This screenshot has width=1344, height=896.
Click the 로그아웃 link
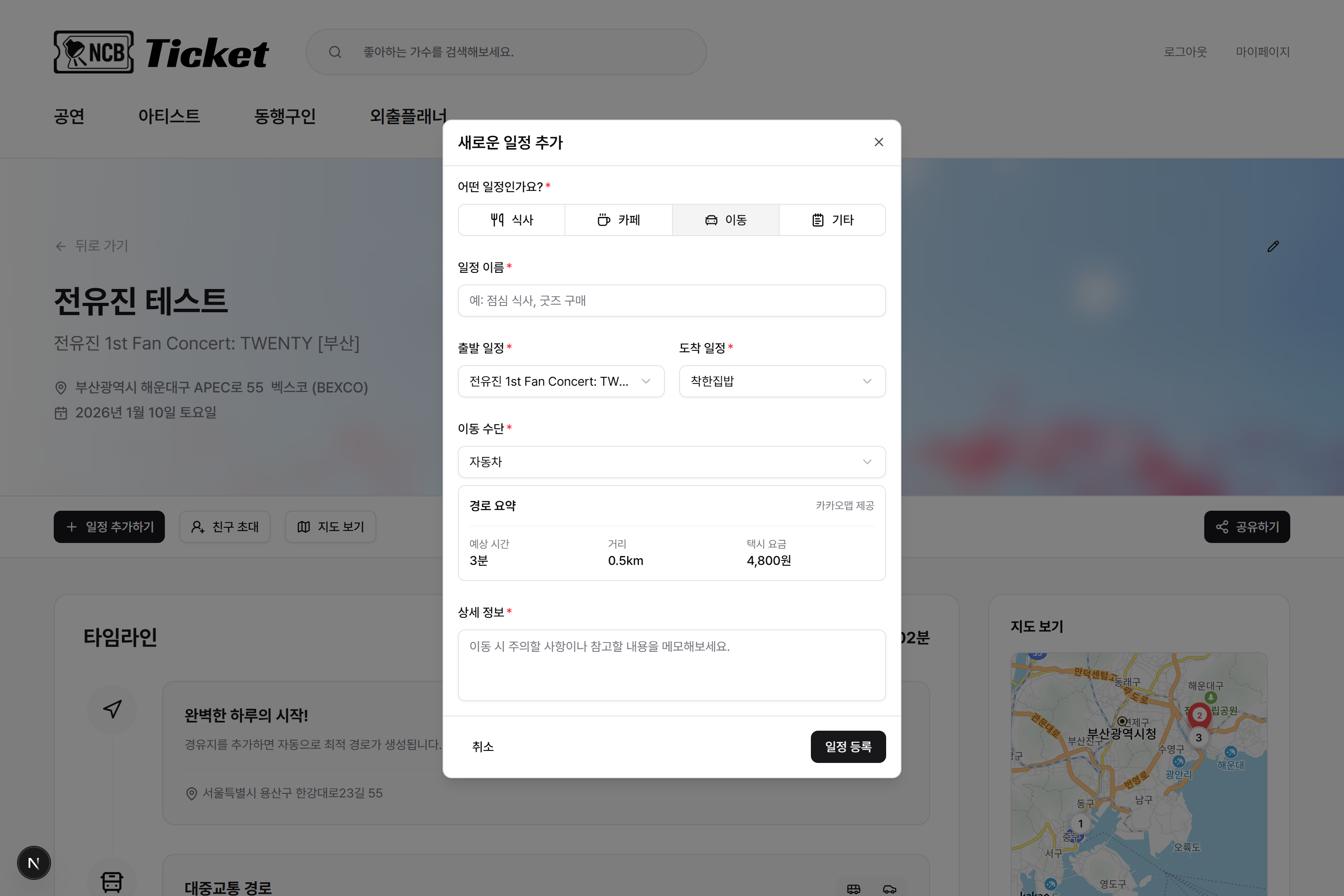(1186, 52)
